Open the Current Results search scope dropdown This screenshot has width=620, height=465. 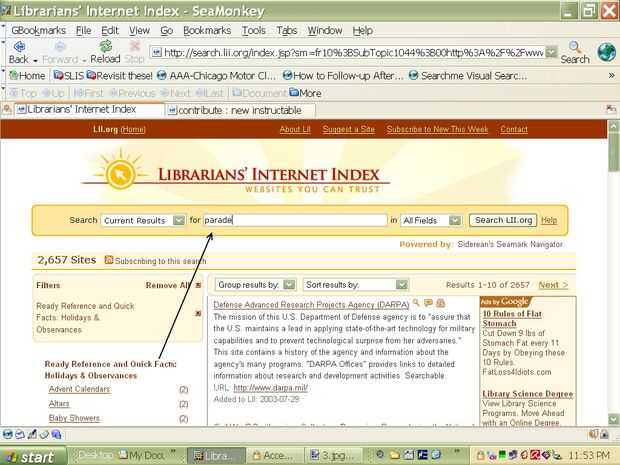click(x=143, y=220)
